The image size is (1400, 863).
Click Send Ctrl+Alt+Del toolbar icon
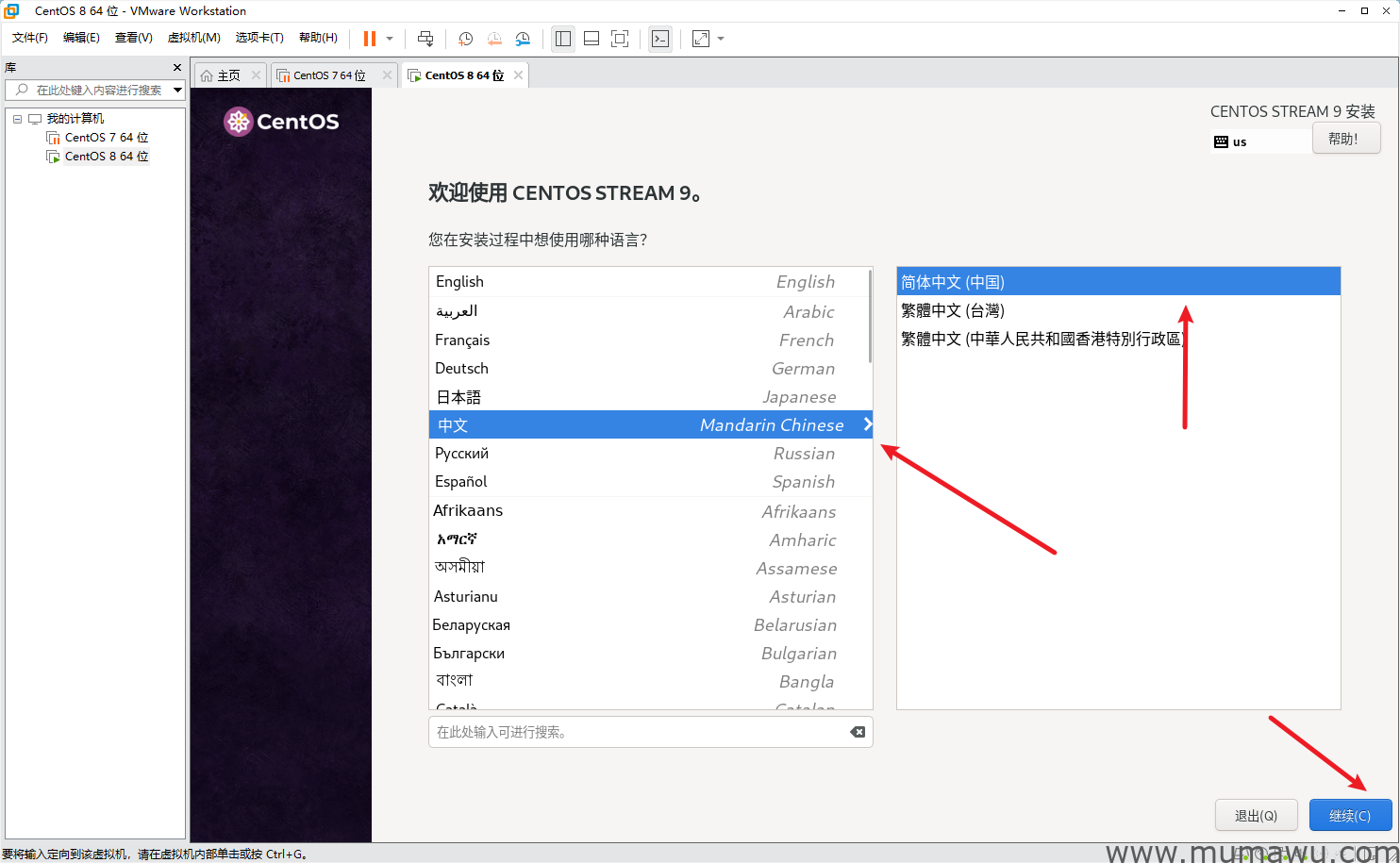[425, 39]
